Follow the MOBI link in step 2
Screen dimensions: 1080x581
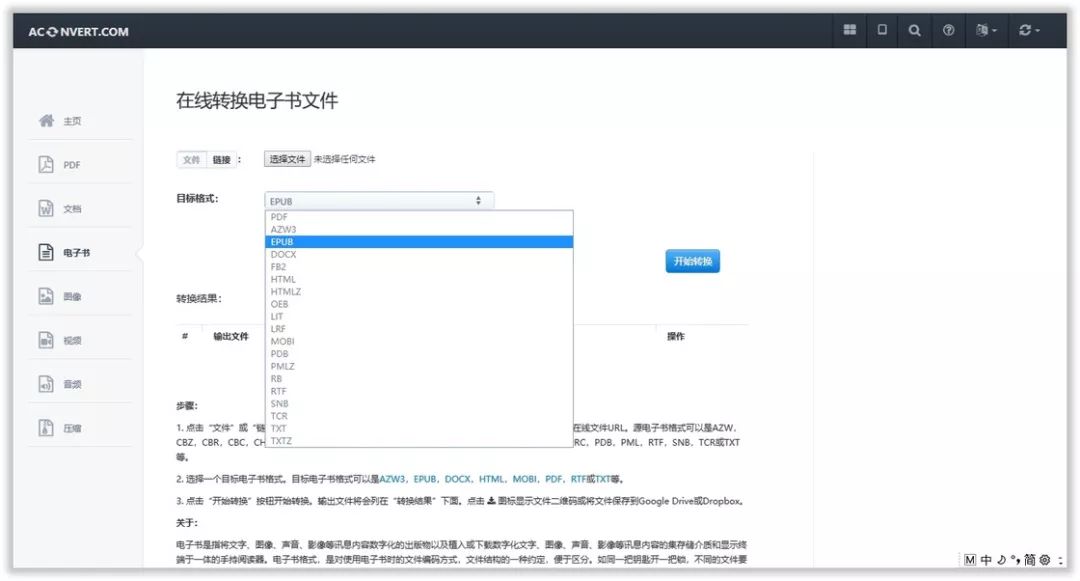[x=525, y=479]
